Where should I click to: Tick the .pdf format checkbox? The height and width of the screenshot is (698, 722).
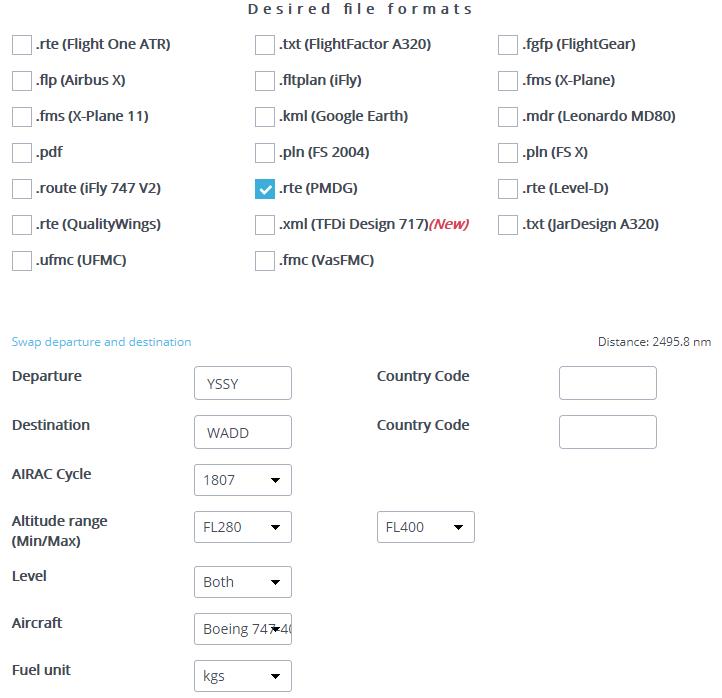point(22,153)
